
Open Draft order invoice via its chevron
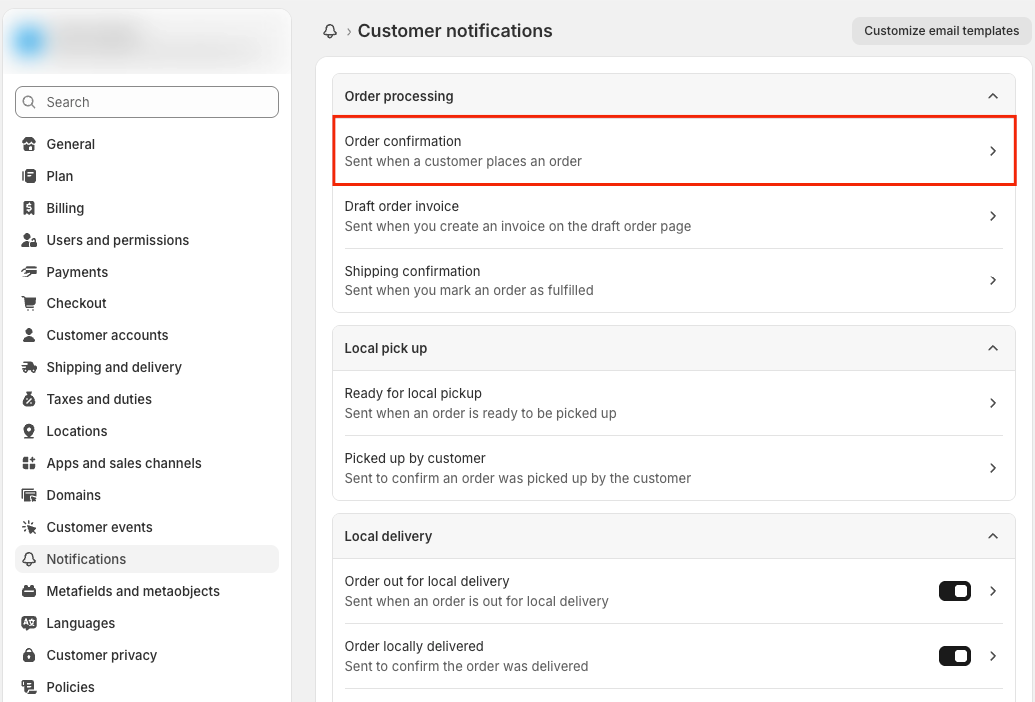click(x=993, y=216)
